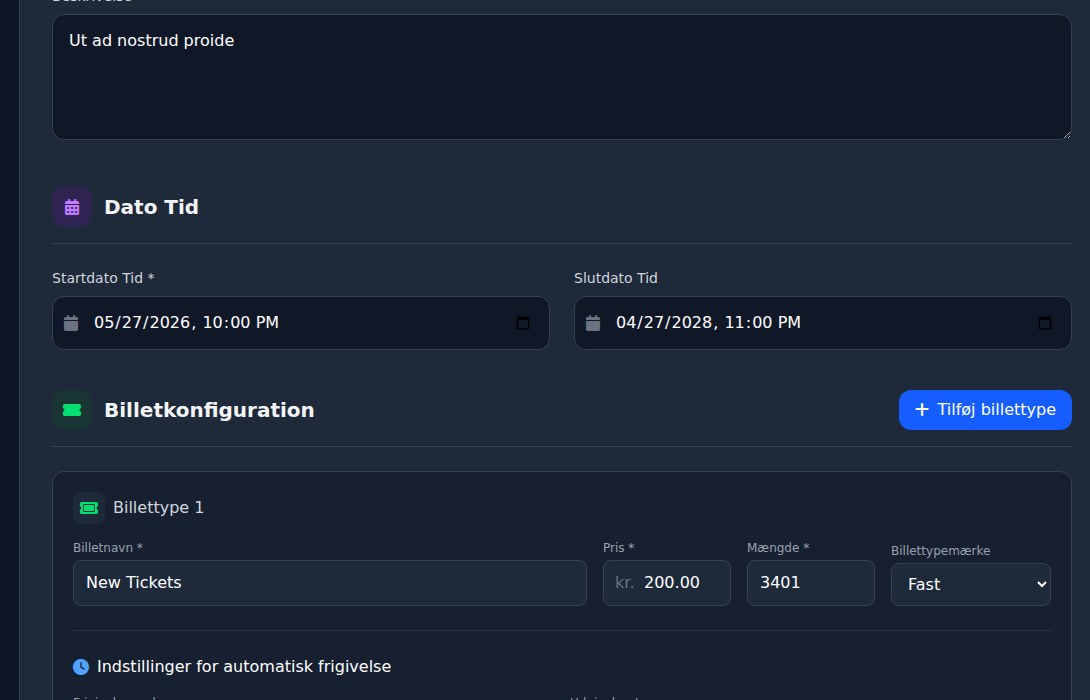This screenshot has height=700, width=1090.
Task: Click the Pris field showing 200.00
Action: click(x=667, y=583)
